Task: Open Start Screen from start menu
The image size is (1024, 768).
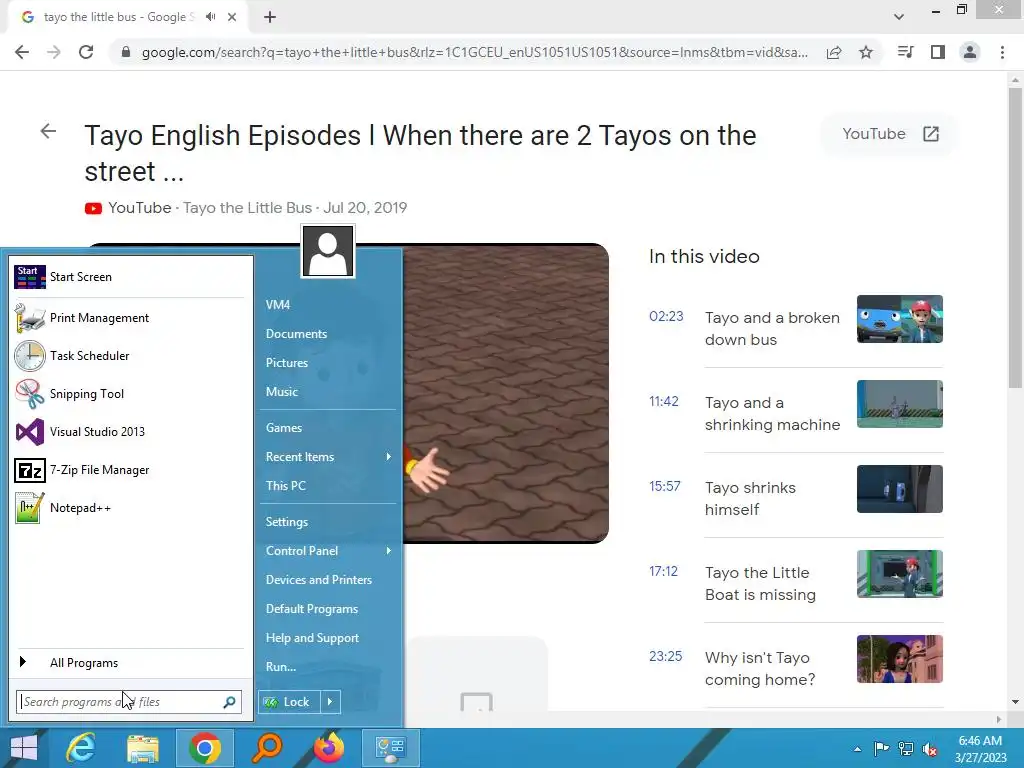Action: point(129,277)
